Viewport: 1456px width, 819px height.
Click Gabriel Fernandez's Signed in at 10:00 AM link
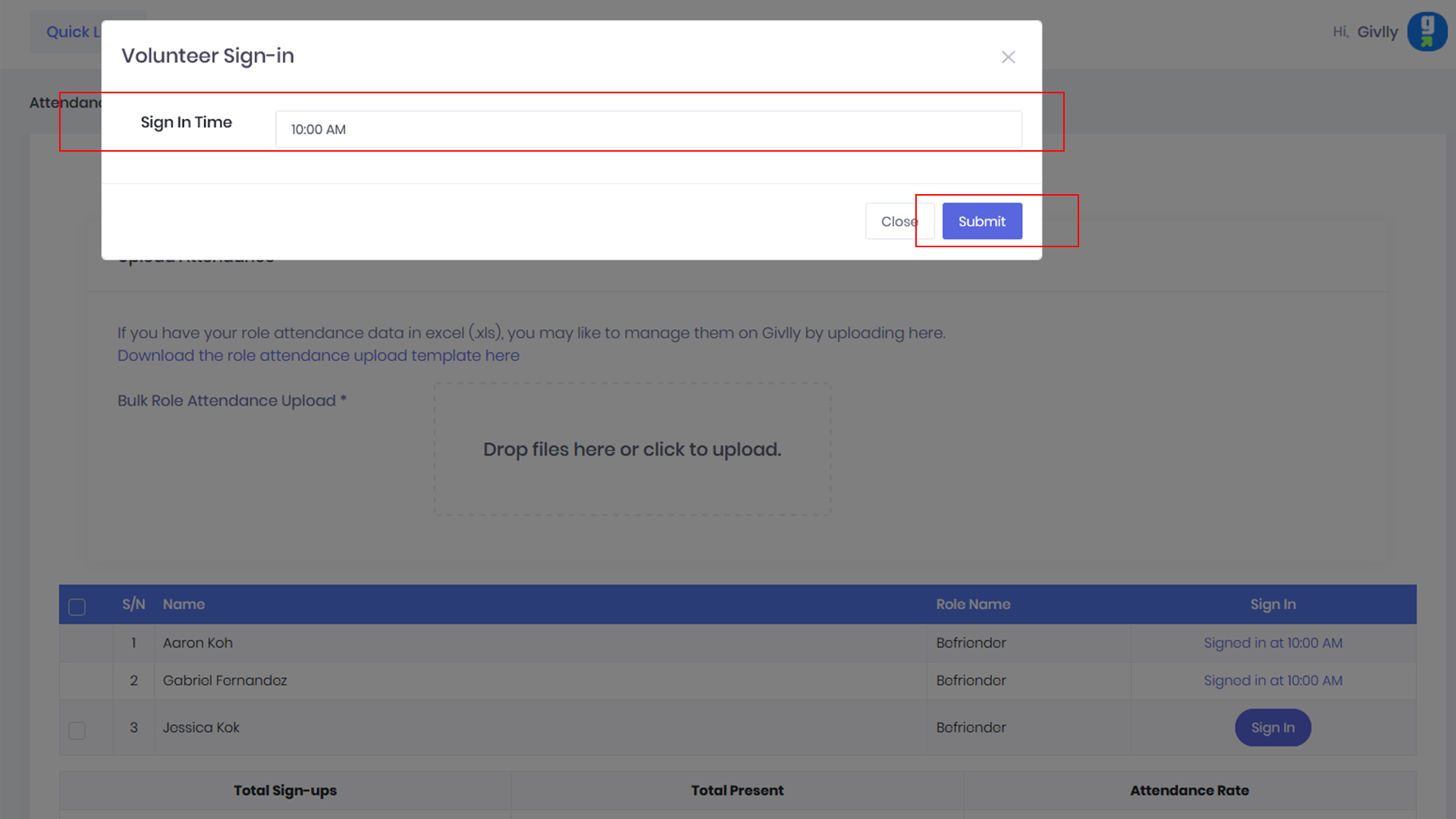click(1272, 681)
